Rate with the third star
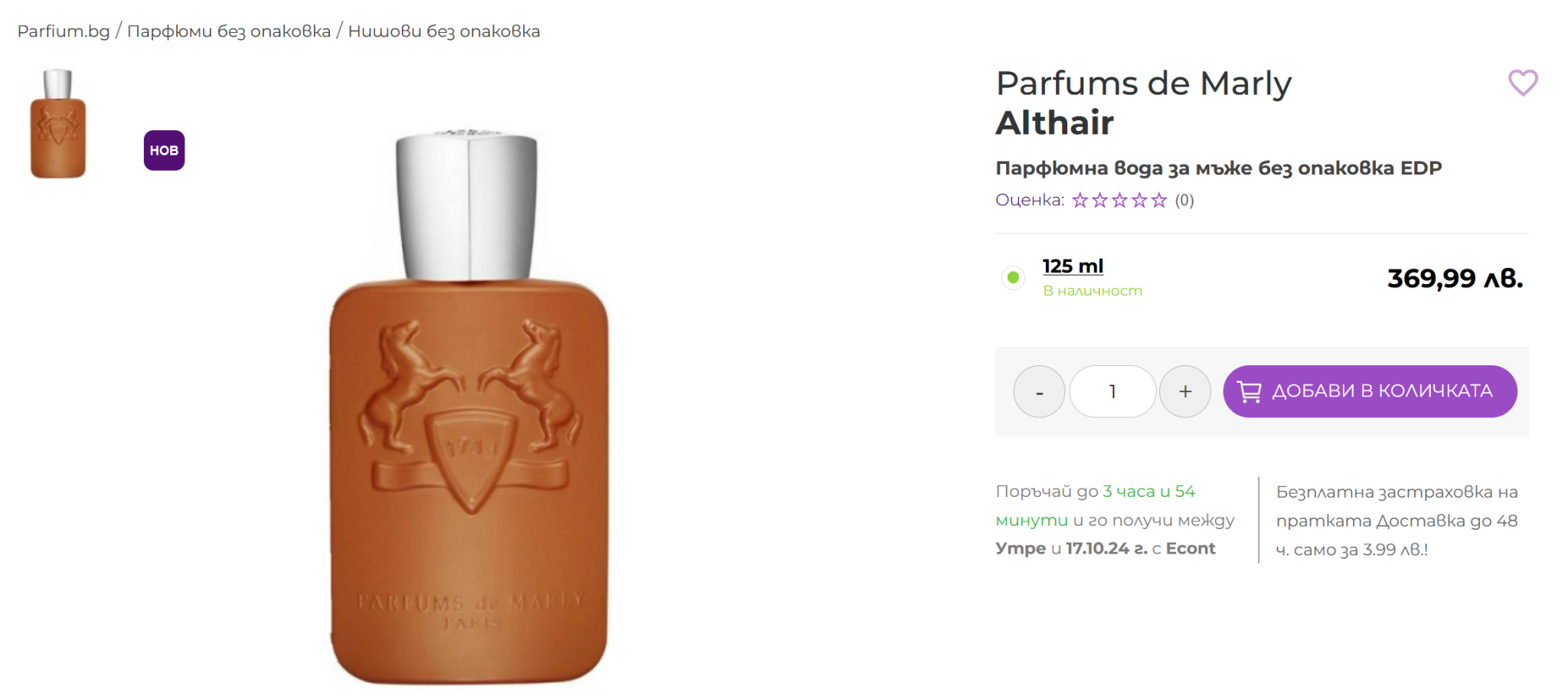This screenshot has width=1568, height=699. click(x=1119, y=201)
